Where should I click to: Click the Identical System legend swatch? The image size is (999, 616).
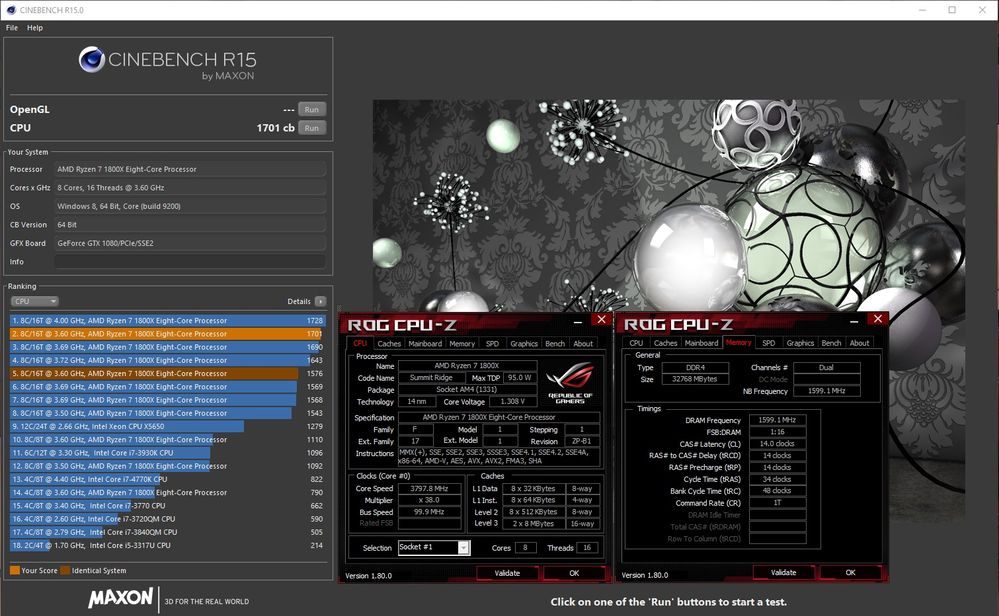[65, 571]
